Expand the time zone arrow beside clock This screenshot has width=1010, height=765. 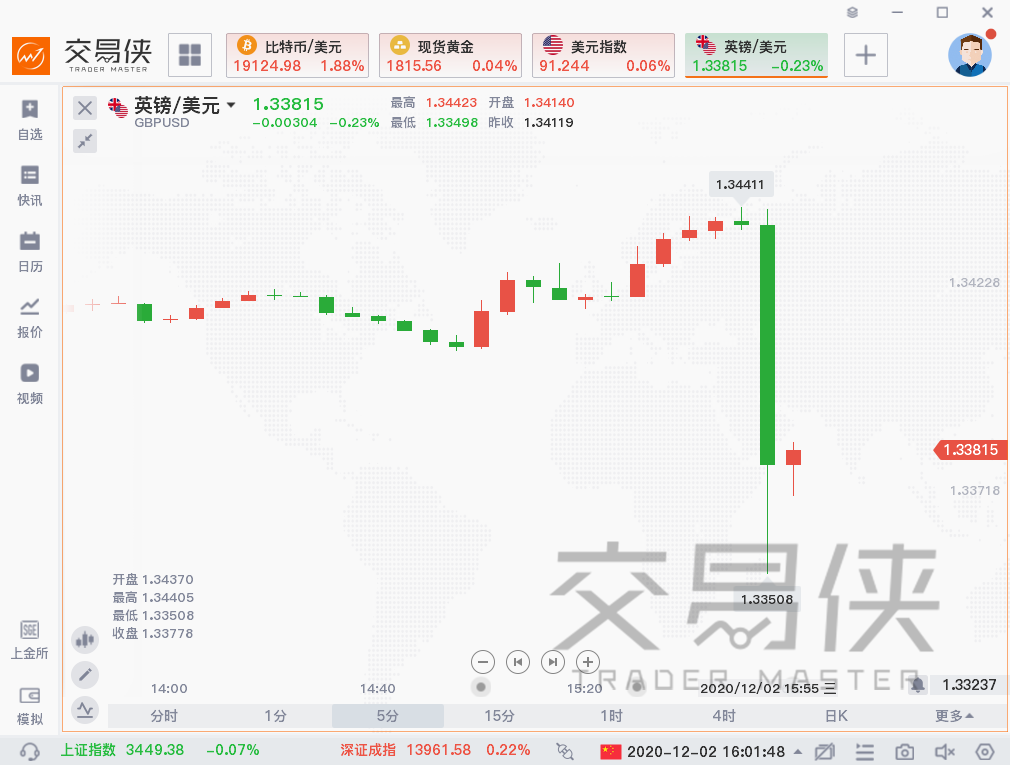798,751
